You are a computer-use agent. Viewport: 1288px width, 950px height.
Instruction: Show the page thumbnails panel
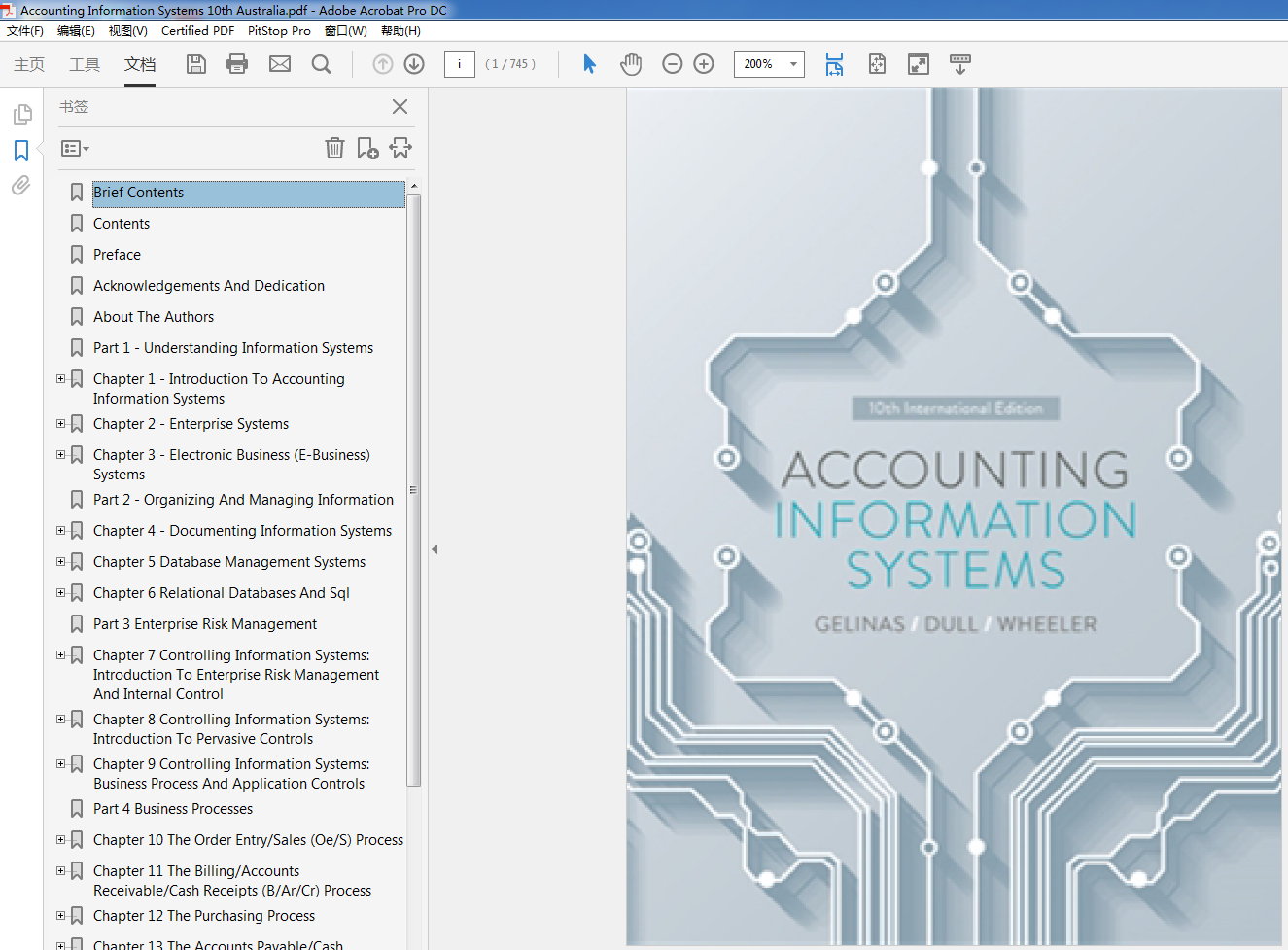pyautogui.click(x=21, y=115)
